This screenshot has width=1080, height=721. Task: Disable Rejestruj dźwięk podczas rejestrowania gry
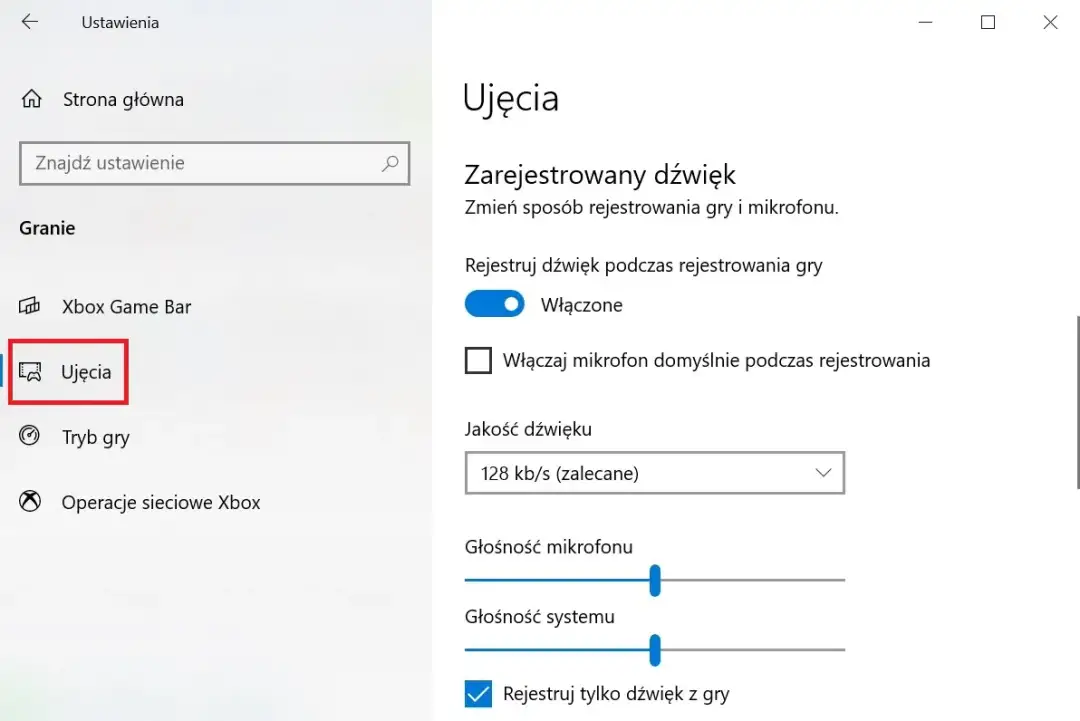pyautogui.click(x=494, y=303)
